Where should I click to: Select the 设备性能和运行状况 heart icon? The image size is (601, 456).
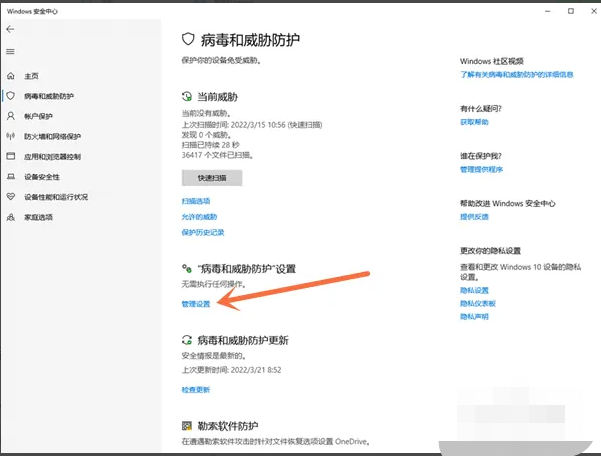(10, 196)
